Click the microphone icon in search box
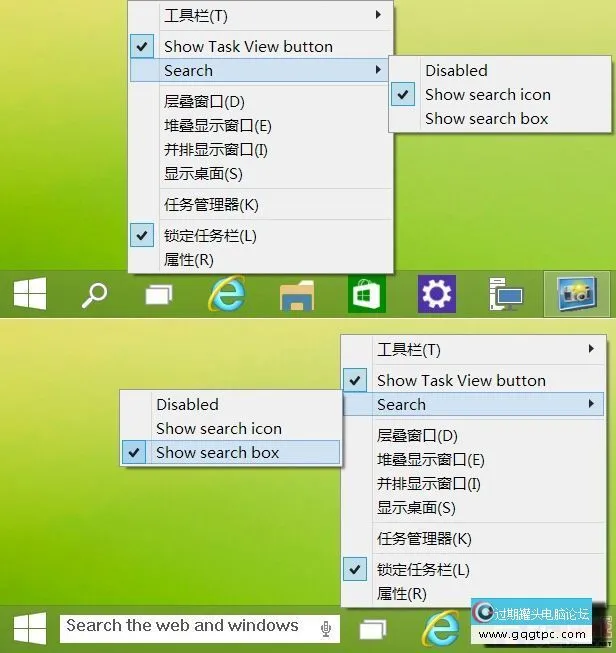 326,628
